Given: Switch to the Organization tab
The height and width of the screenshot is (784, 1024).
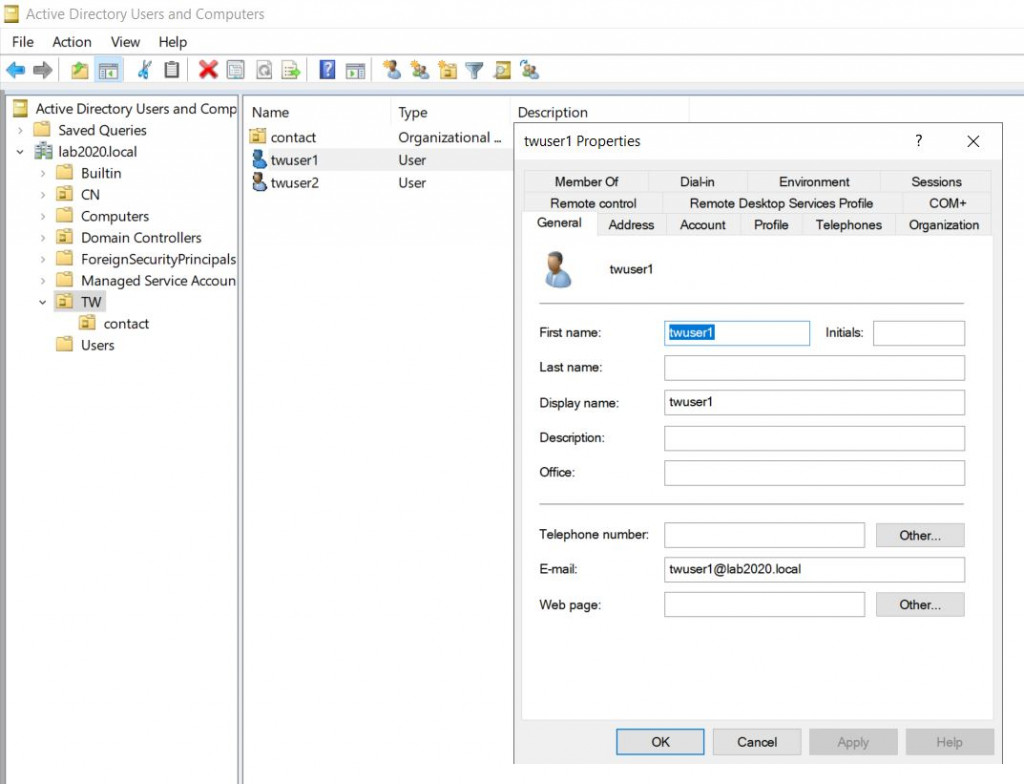Looking at the screenshot, I should tap(944, 225).
